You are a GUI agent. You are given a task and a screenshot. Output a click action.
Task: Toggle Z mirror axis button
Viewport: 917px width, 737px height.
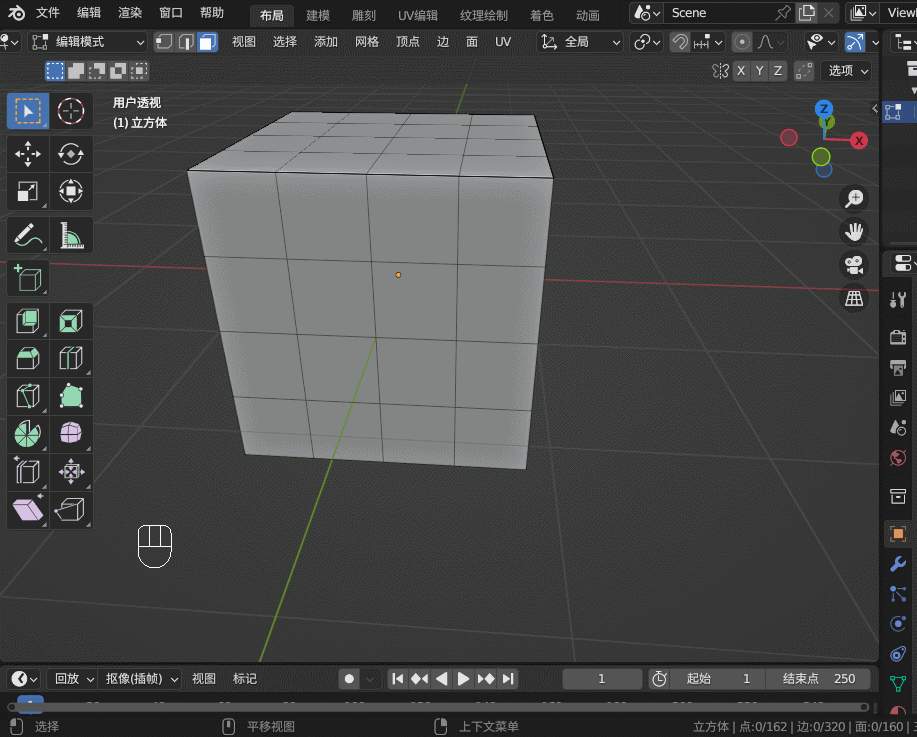pos(778,71)
